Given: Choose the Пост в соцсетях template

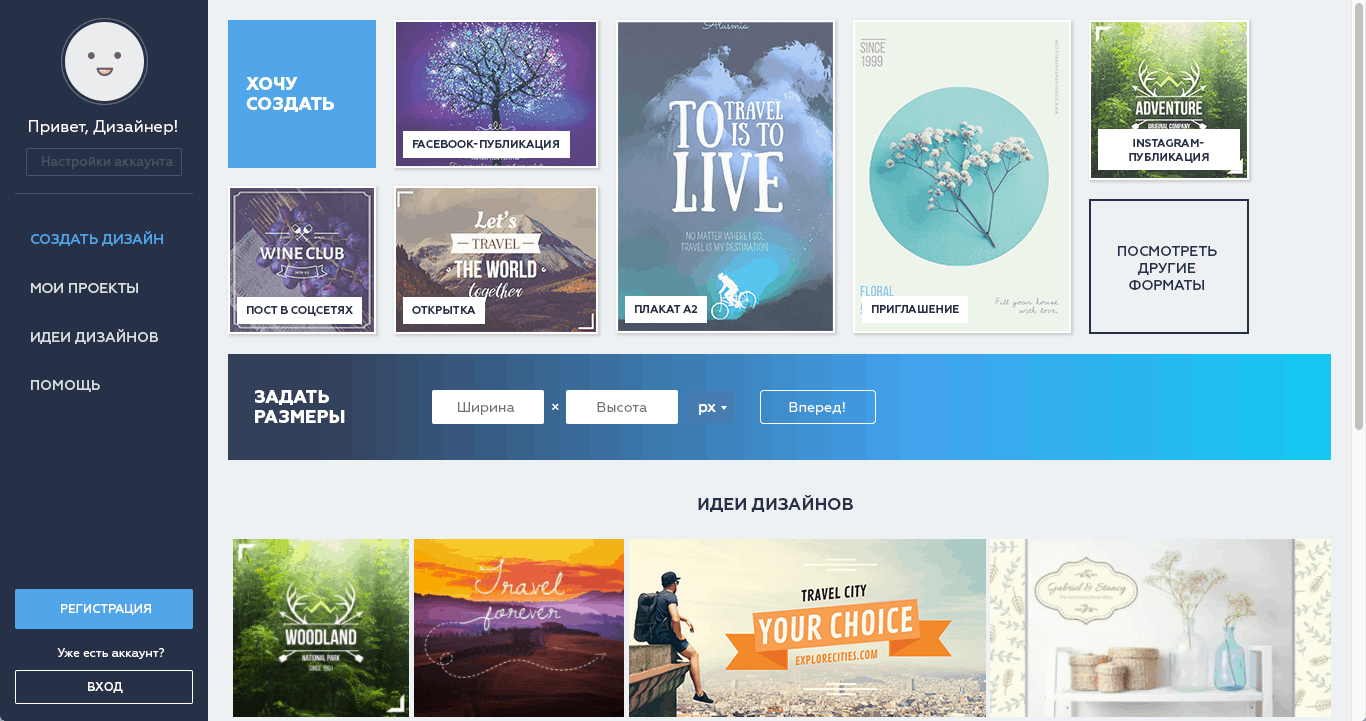Looking at the screenshot, I should 302,260.
